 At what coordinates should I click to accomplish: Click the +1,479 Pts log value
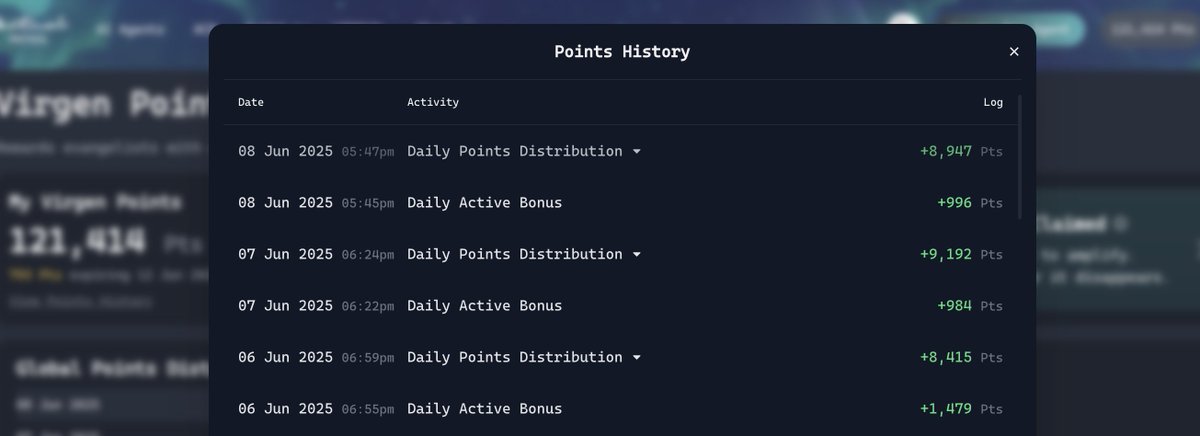point(961,409)
